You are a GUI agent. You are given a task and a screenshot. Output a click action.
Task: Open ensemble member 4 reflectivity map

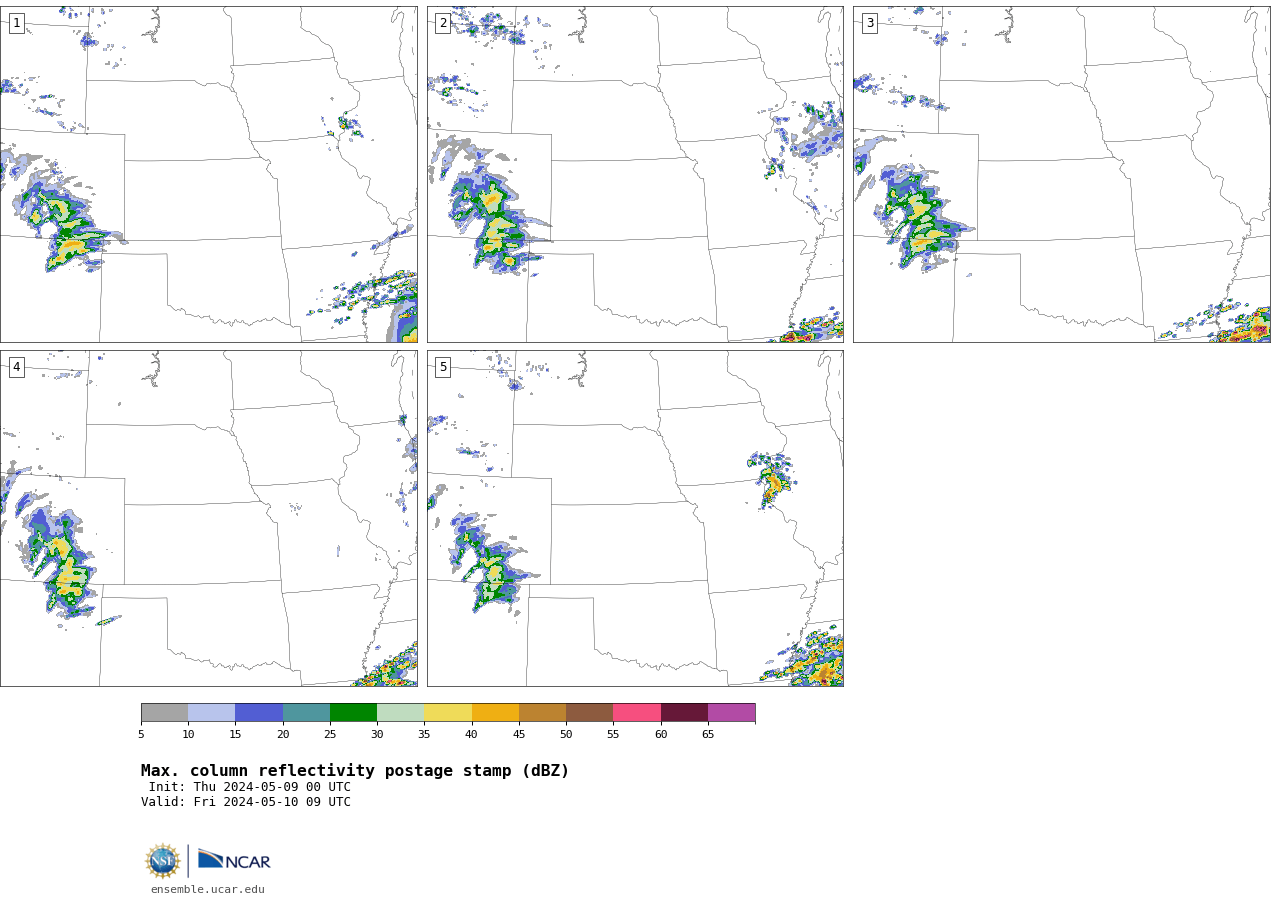(x=208, y=518)
